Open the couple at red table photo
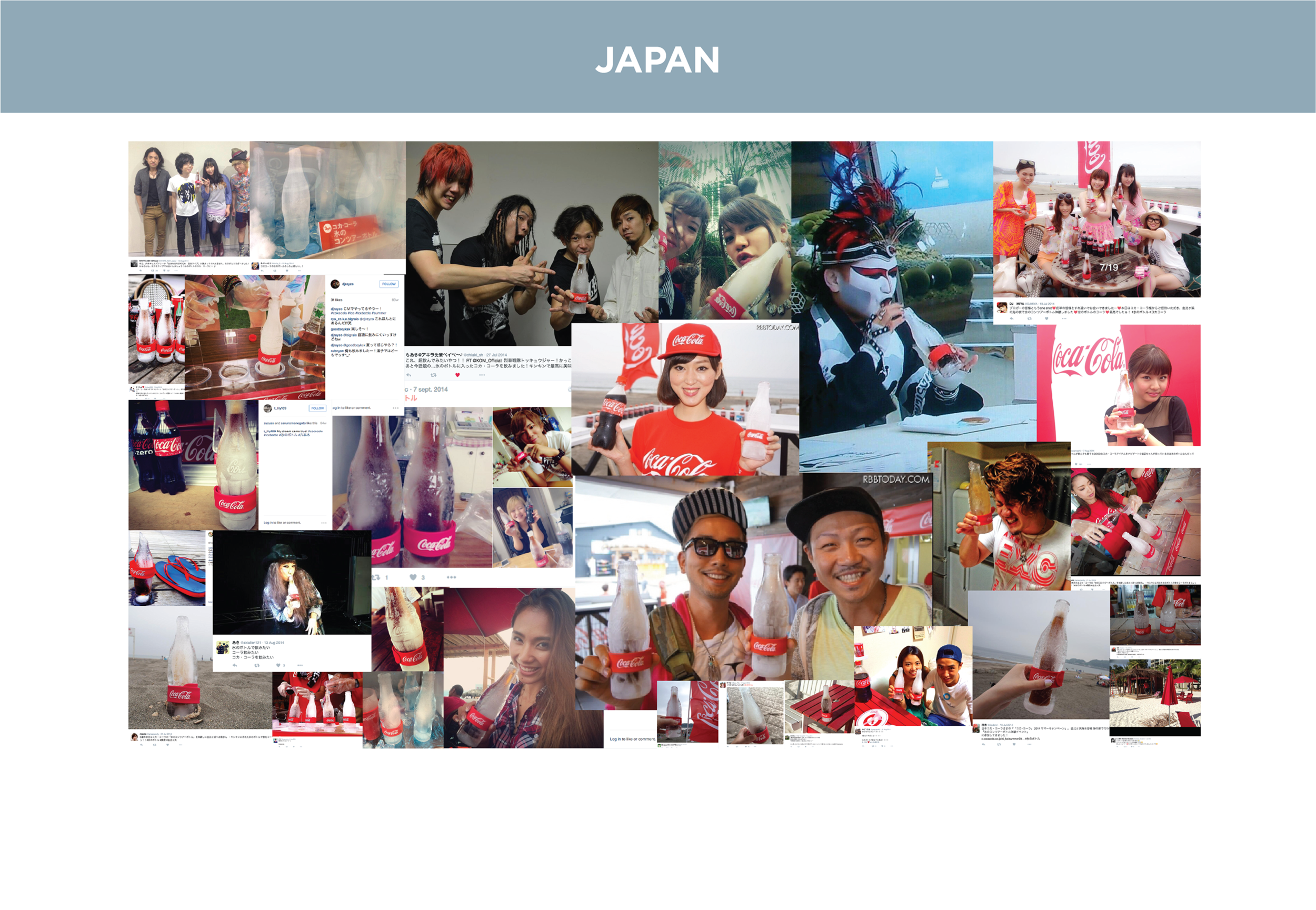The image size is (1316, 910). click(913, 676)
